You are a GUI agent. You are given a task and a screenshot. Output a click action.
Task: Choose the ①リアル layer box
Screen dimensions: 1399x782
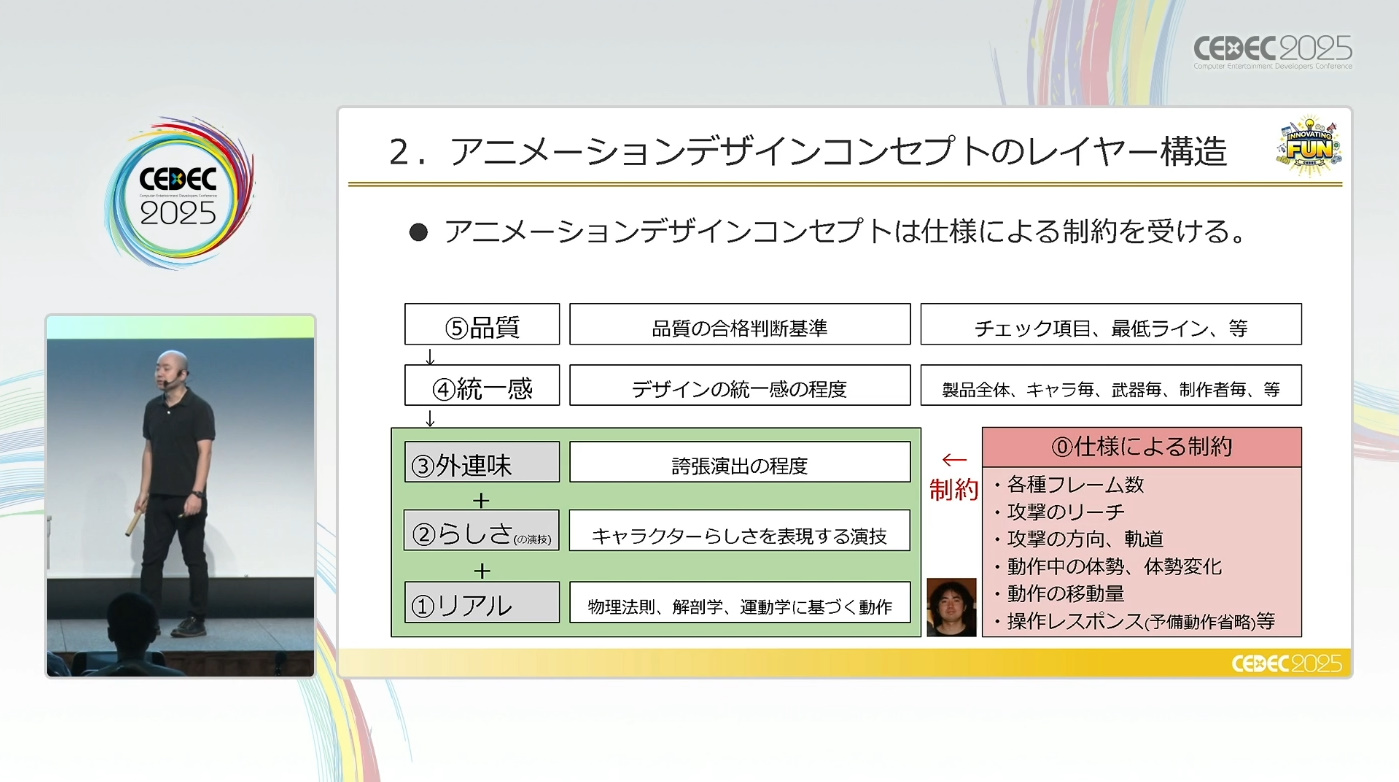482,603
